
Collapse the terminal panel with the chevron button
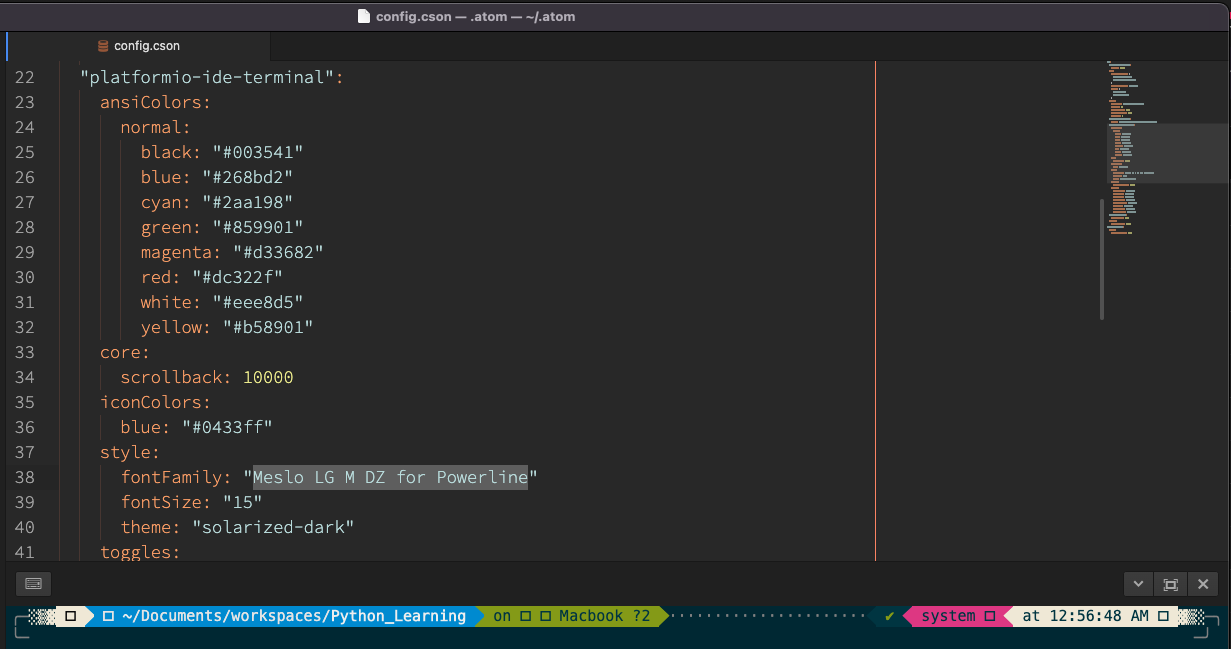(x=1138, y=583)
